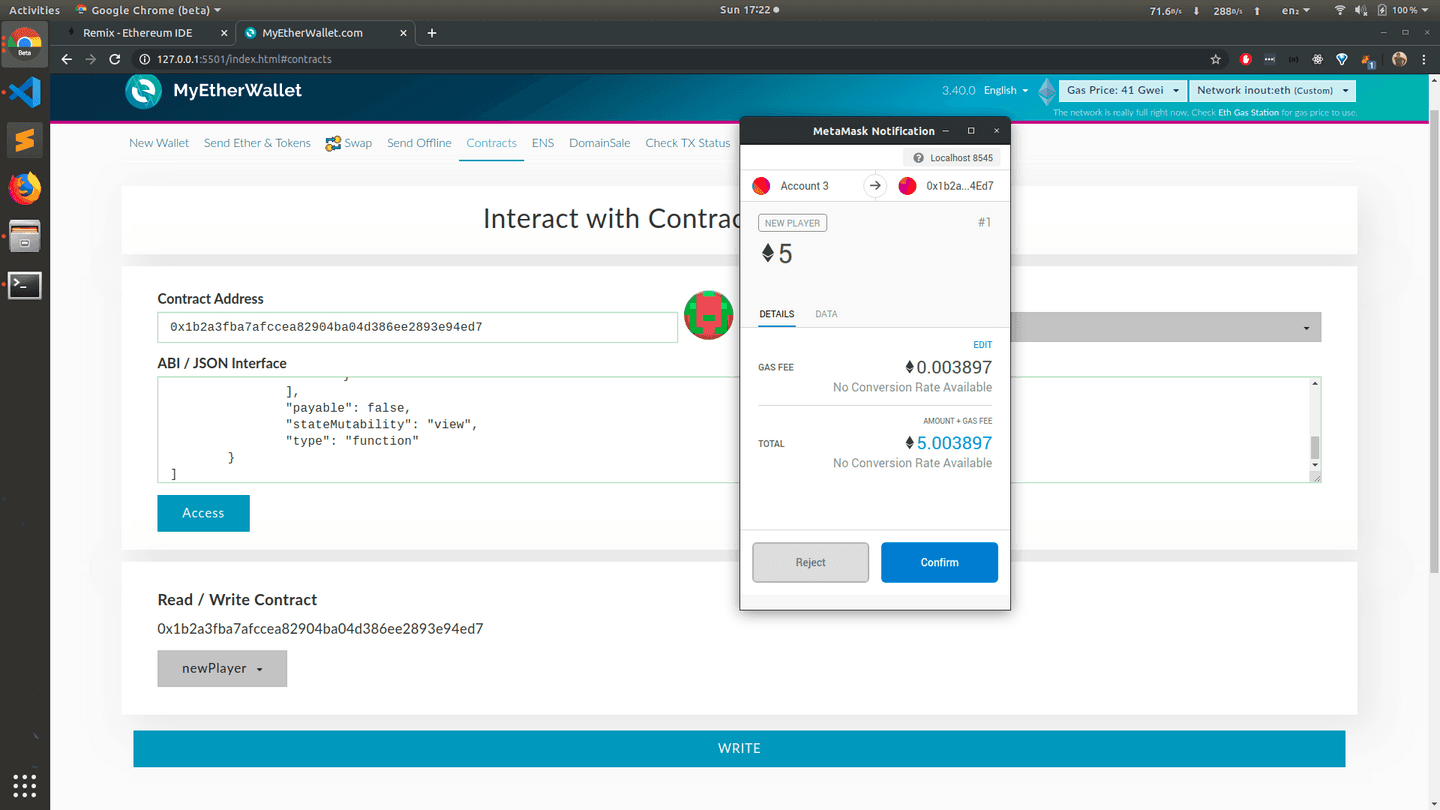Open Check TX Status tab

[x=688, y=143]
